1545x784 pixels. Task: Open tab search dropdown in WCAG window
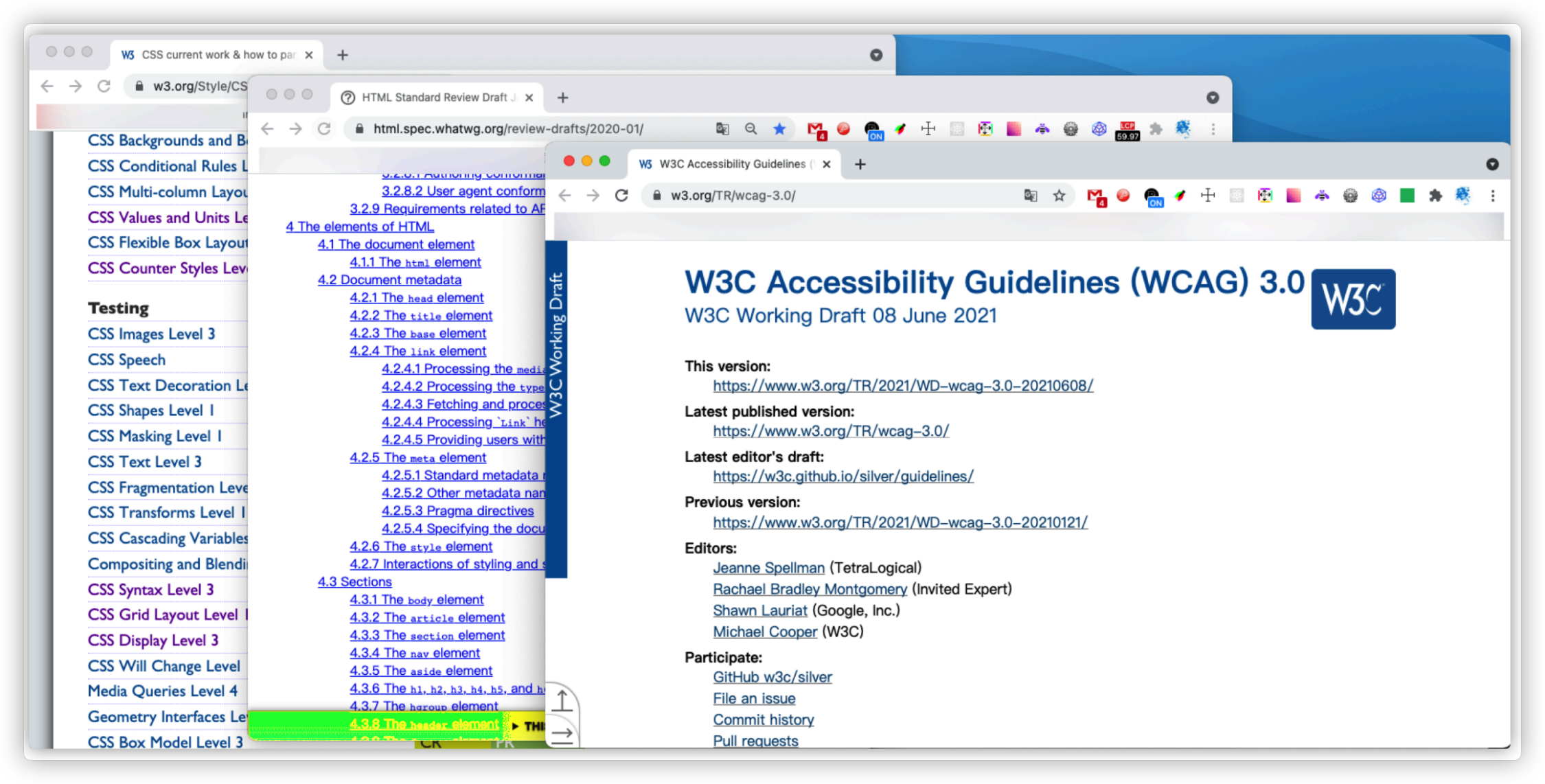click(1492, 164)
